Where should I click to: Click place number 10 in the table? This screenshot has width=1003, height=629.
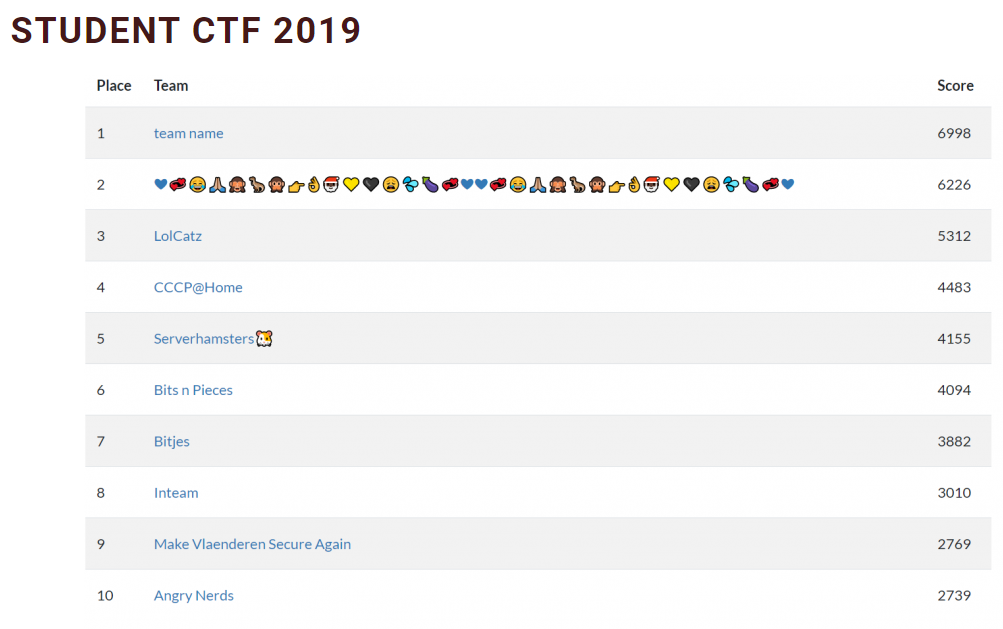105,596
